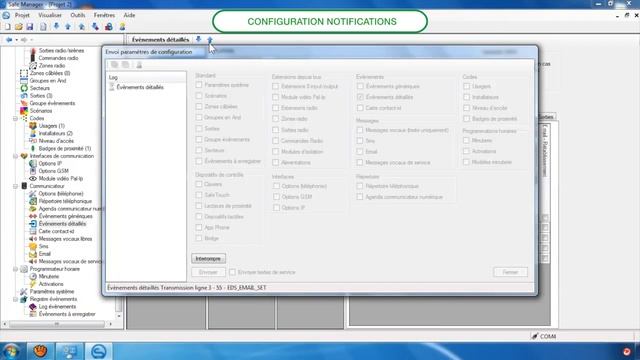Select Scénarios in the project tree
Image resolution: width=640 pixels, height=360 pixels.
coord(41,111)
